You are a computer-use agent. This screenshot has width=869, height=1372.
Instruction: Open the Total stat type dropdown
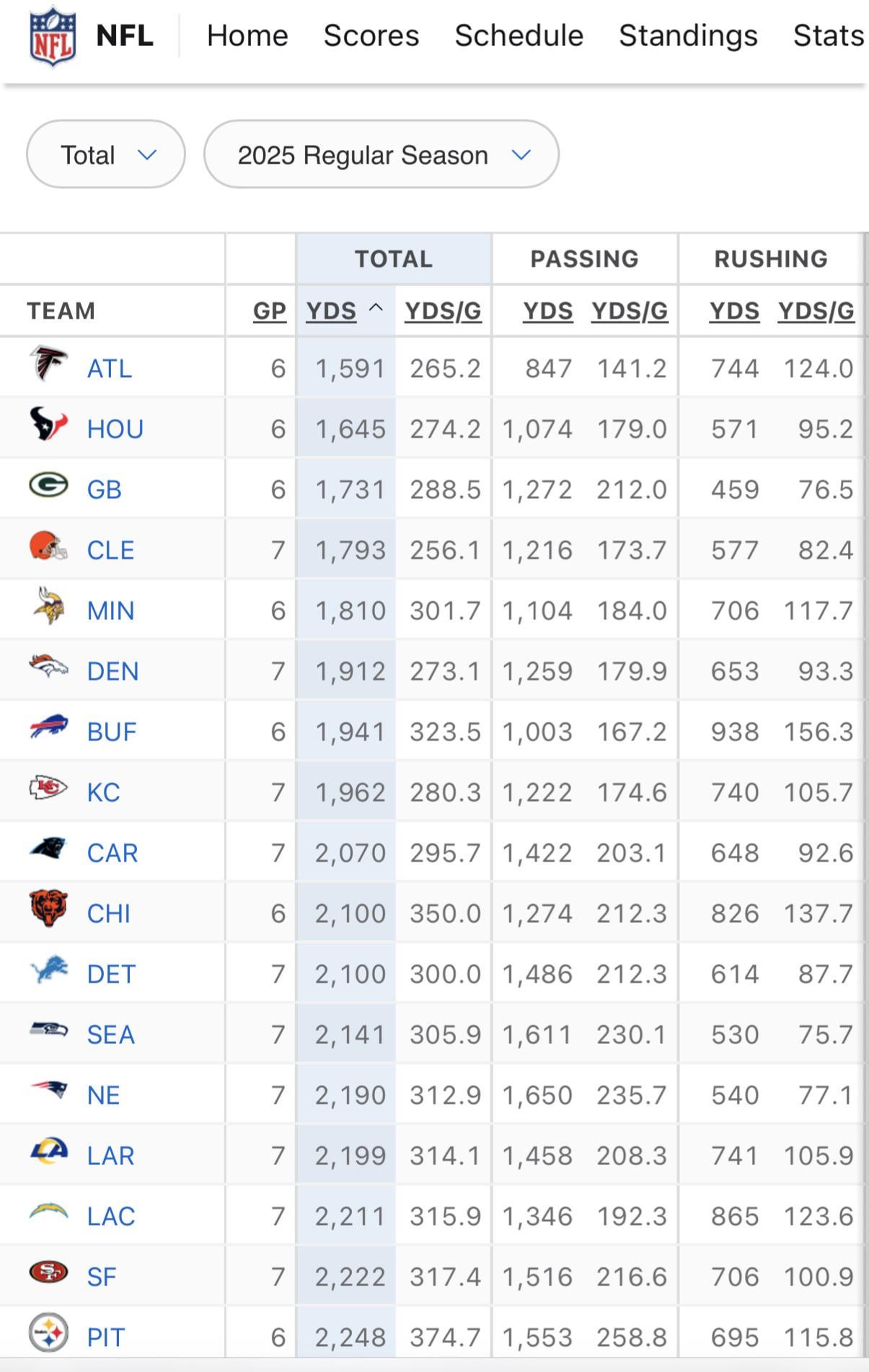coord(106,155)
